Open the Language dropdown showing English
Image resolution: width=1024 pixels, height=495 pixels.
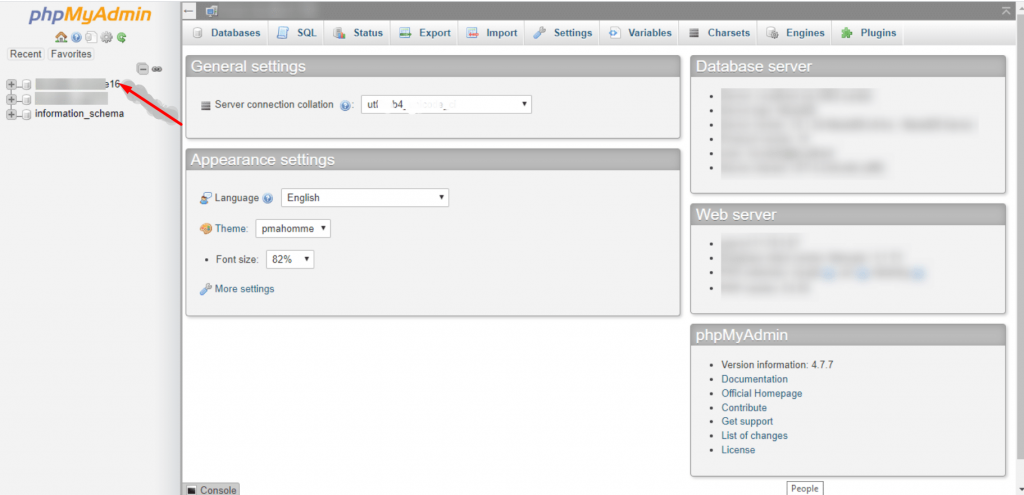coord(364,198)
